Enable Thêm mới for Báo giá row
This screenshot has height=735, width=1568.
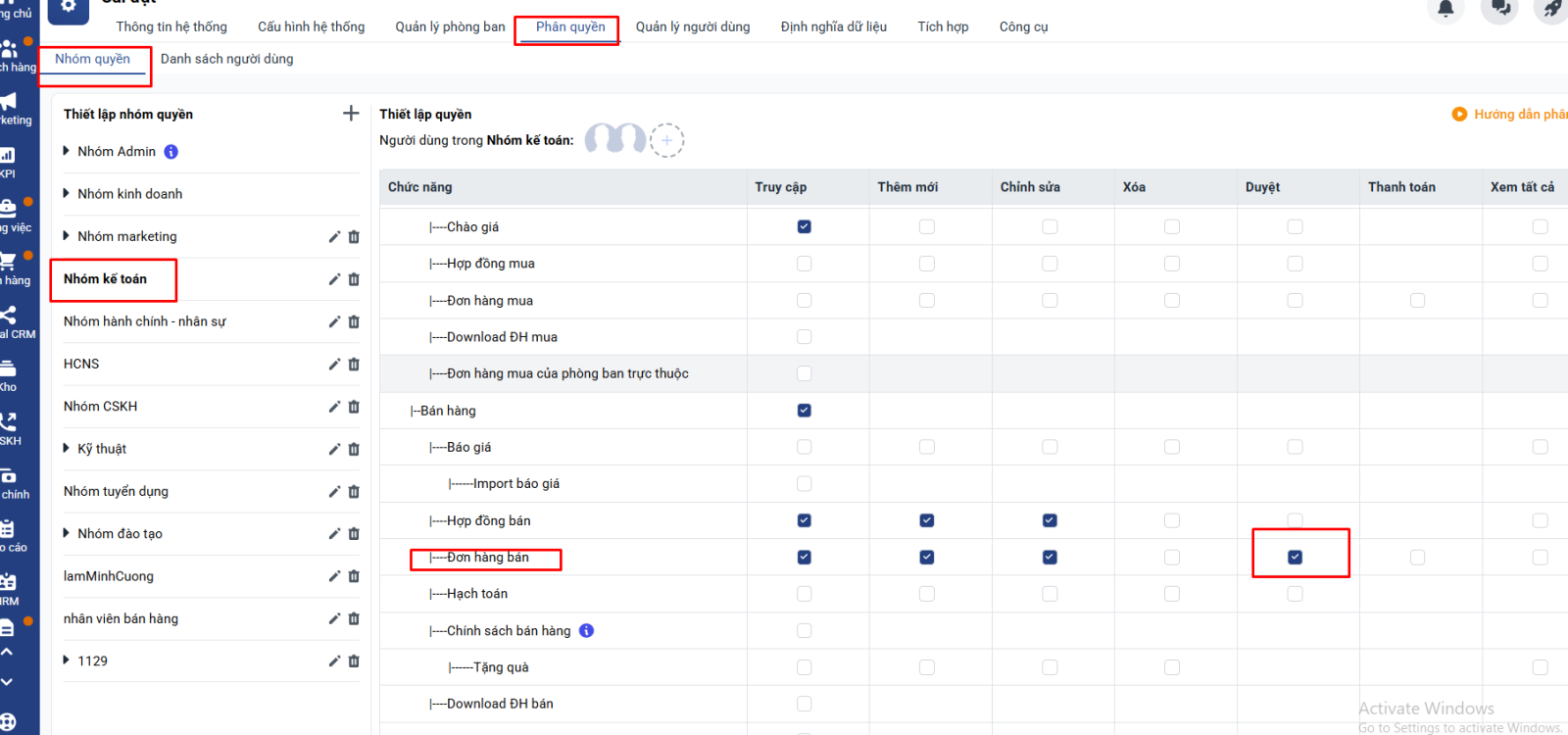(926, 447)
